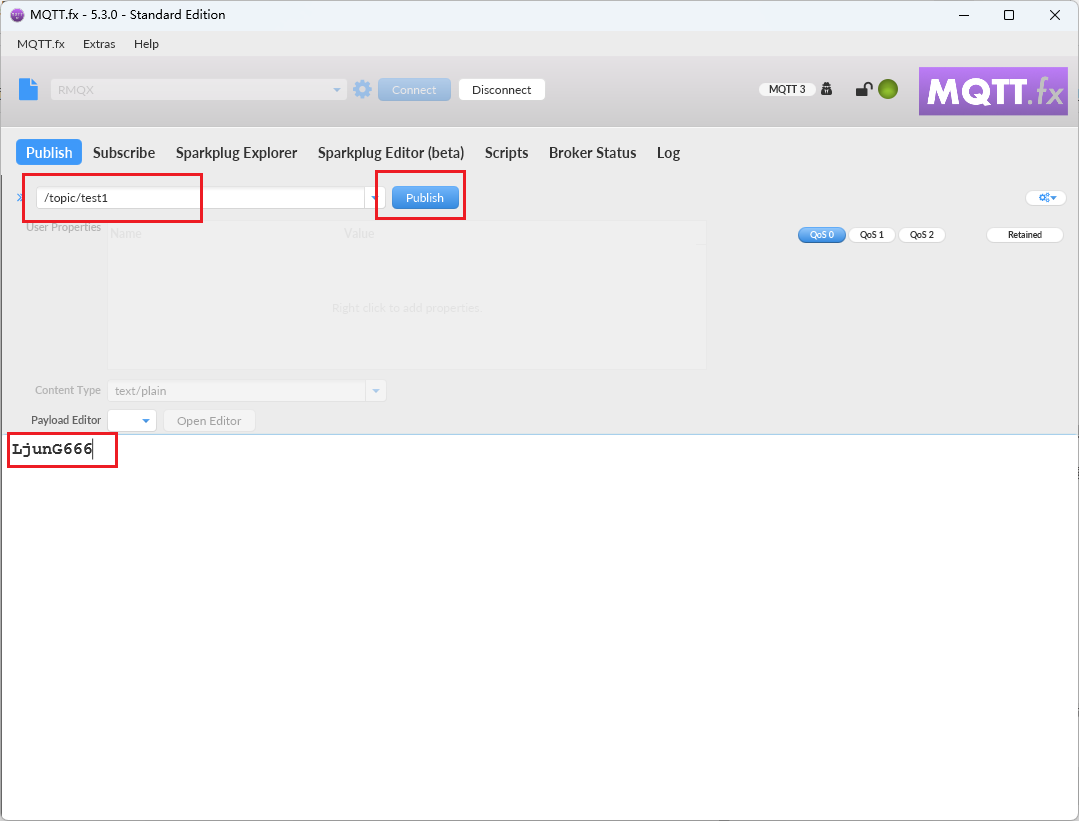The width and height of the screenshot is (1079, 821).
Task: Click the User Properties label
Action: click(x=63, y=227)
